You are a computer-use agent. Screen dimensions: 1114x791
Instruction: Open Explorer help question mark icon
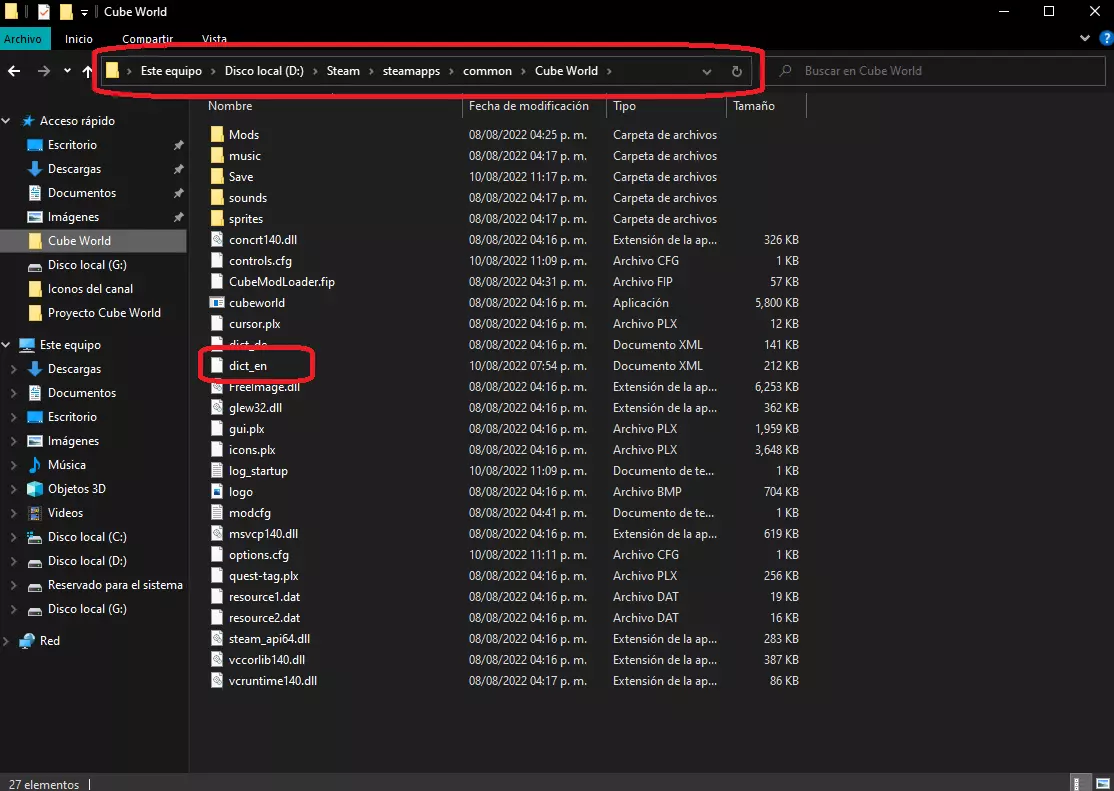(x=1105, y=38)
